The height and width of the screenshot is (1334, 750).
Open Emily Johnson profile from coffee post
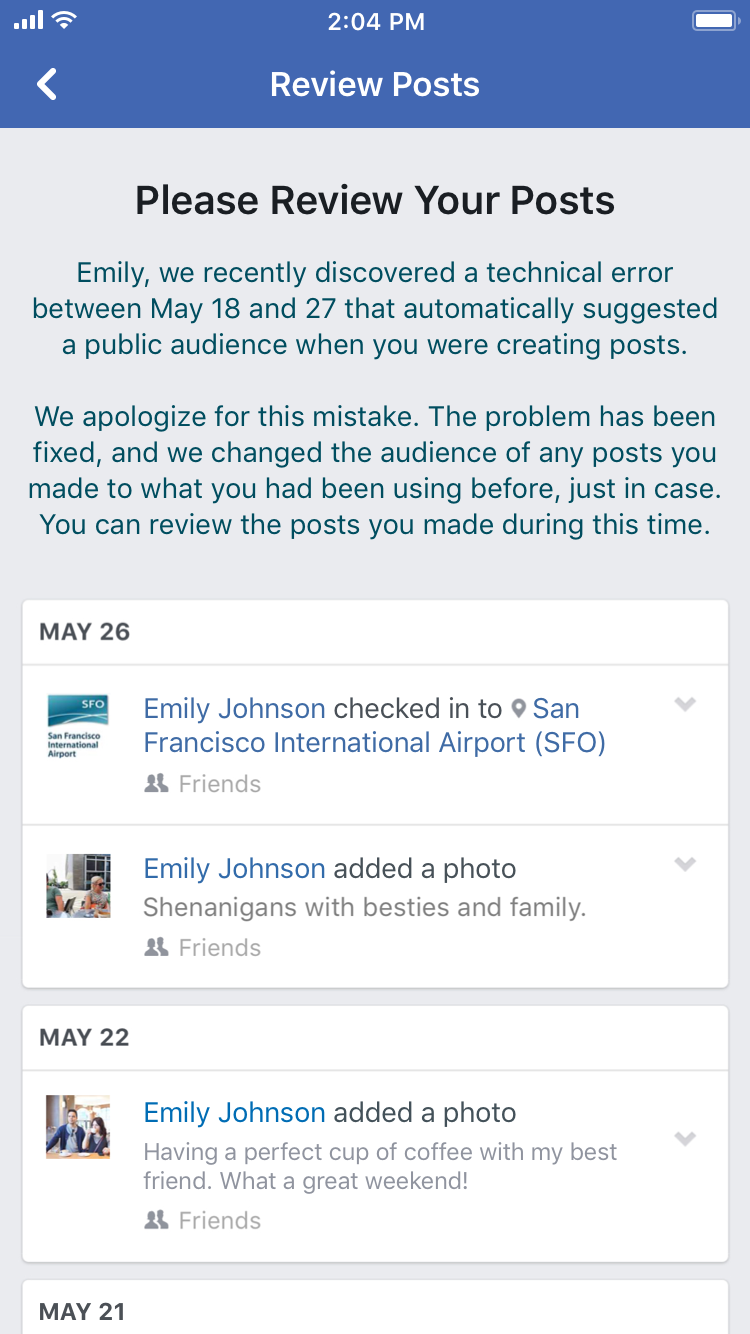tap(234, 1113)
